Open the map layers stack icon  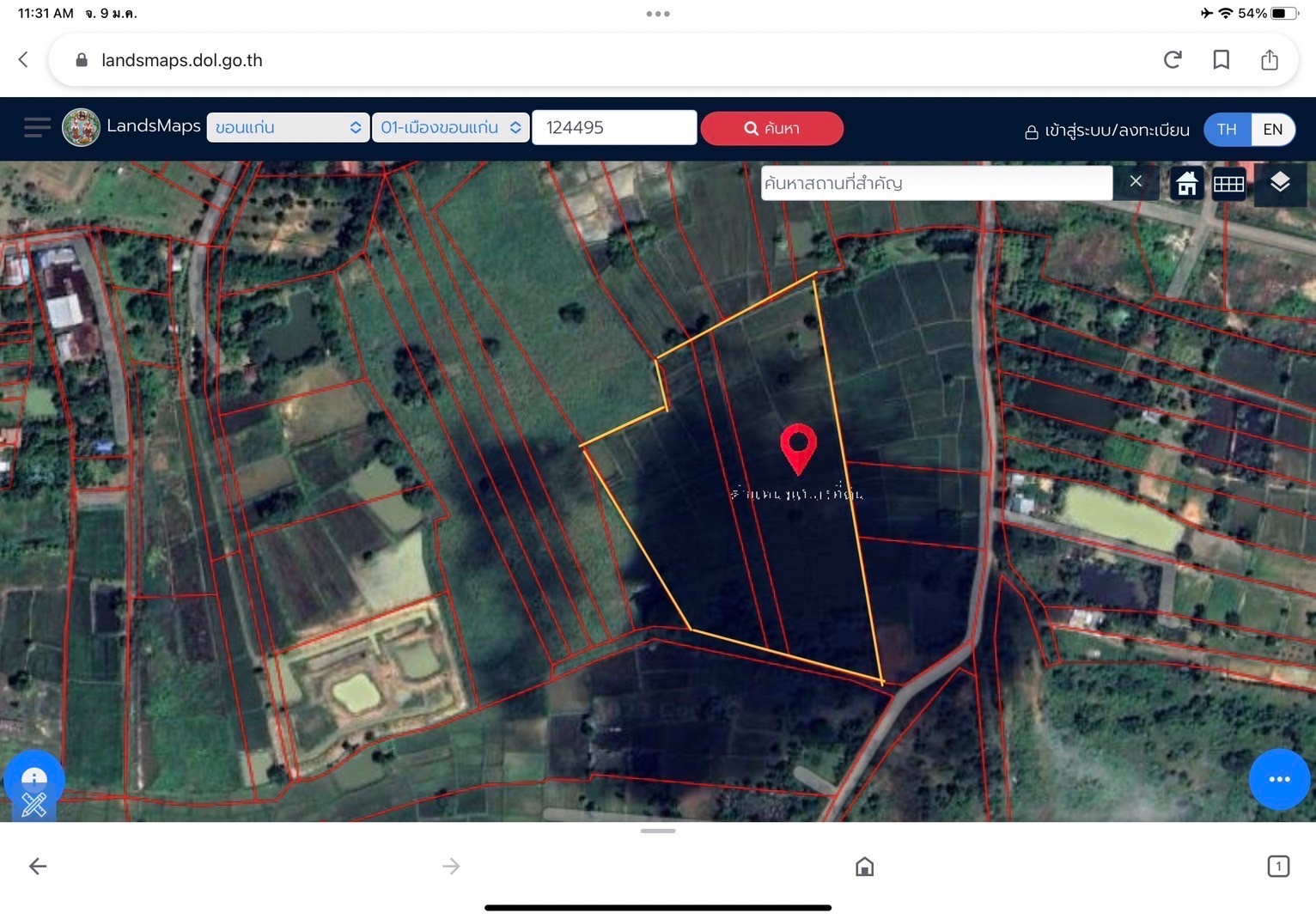pyautogui.click(x=1279, y=182)
